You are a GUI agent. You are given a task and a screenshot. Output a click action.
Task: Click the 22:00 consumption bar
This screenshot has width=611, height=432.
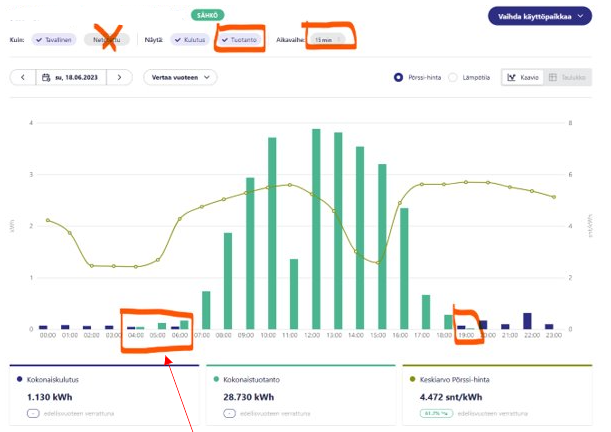527,321
